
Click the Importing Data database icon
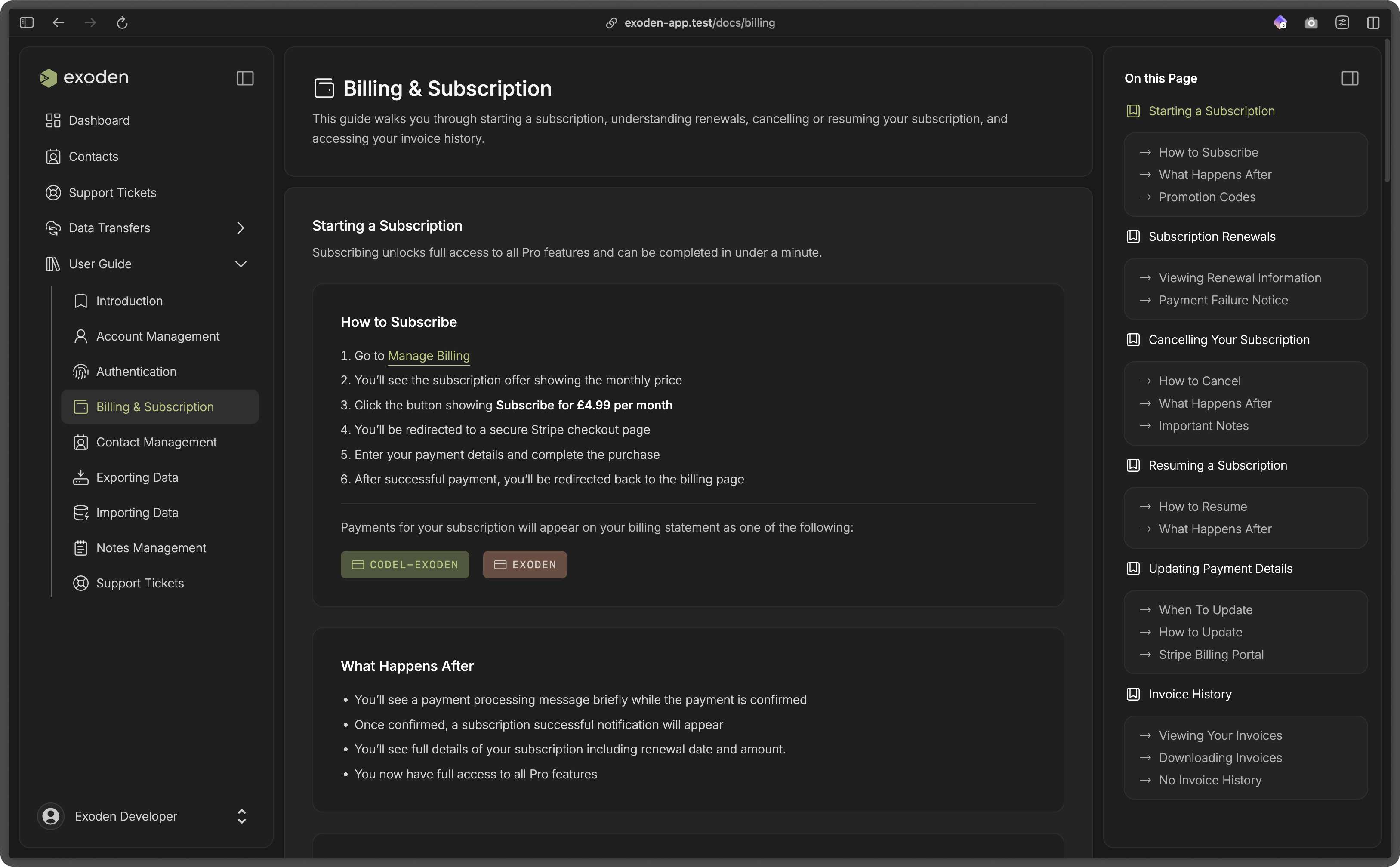pyautogui.click(x=81, y=513)
